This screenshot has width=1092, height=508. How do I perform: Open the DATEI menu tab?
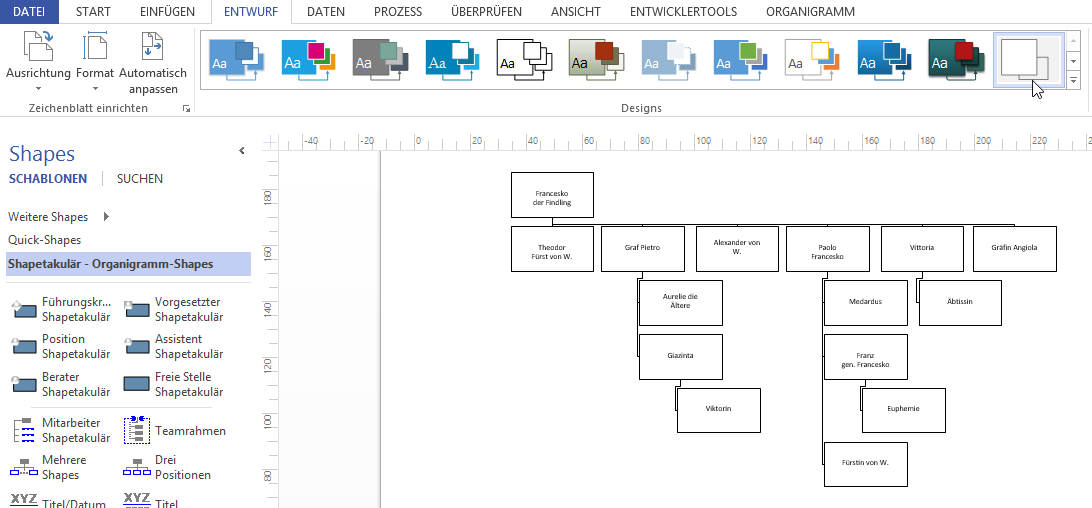[x=29, y=12]
